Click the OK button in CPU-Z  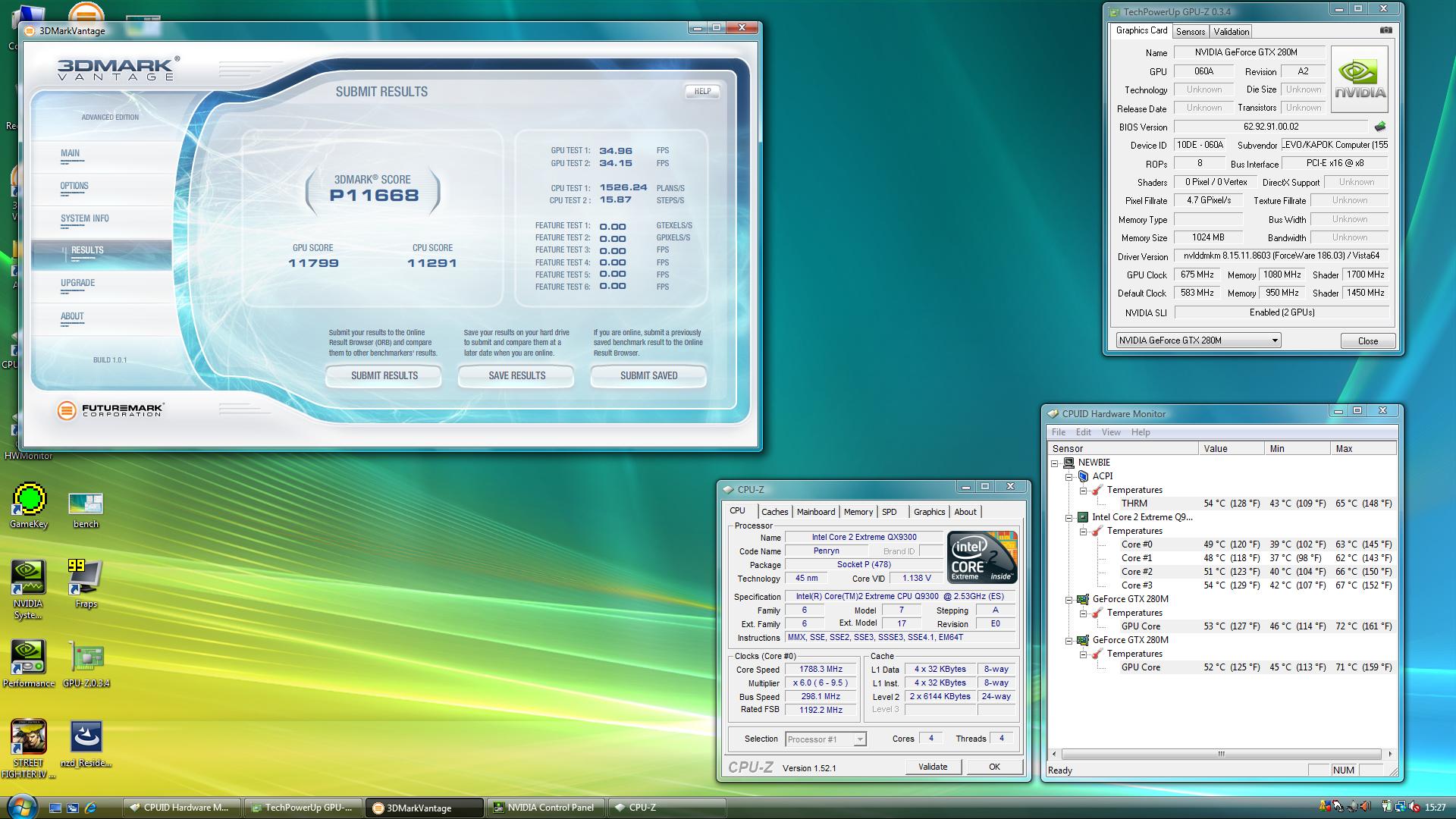point(994,767)
